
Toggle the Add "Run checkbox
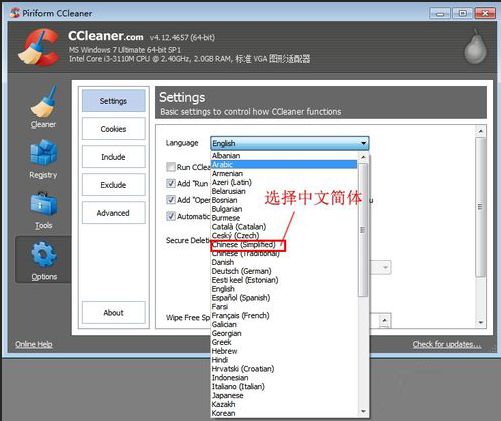(x=171, y=183)
